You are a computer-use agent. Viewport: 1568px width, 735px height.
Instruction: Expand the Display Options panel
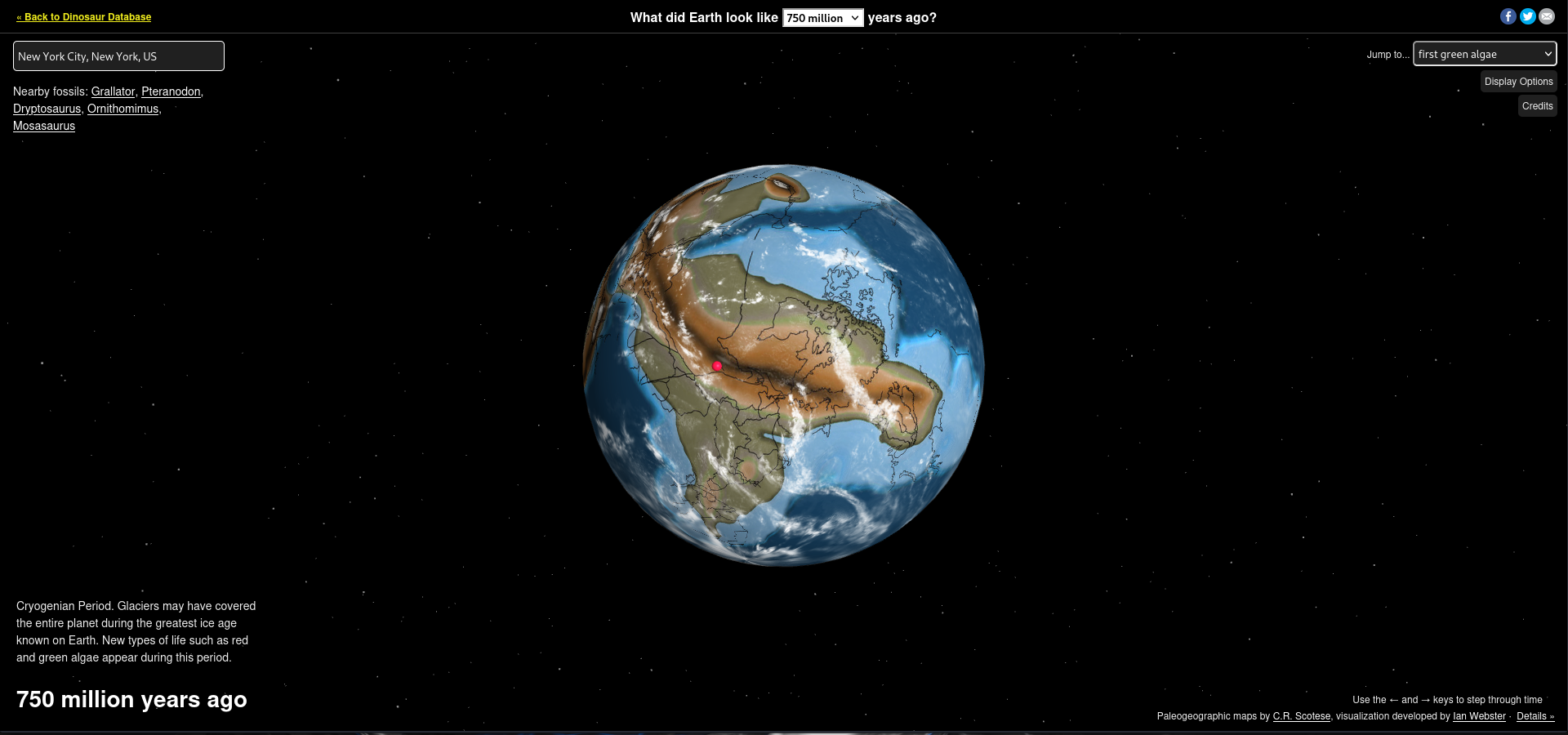(x=1518, y=82)
